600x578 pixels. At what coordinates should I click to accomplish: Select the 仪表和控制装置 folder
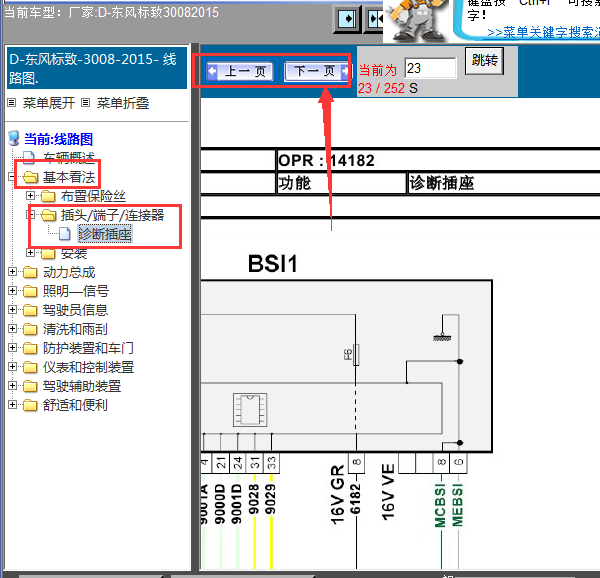point(88,368)
